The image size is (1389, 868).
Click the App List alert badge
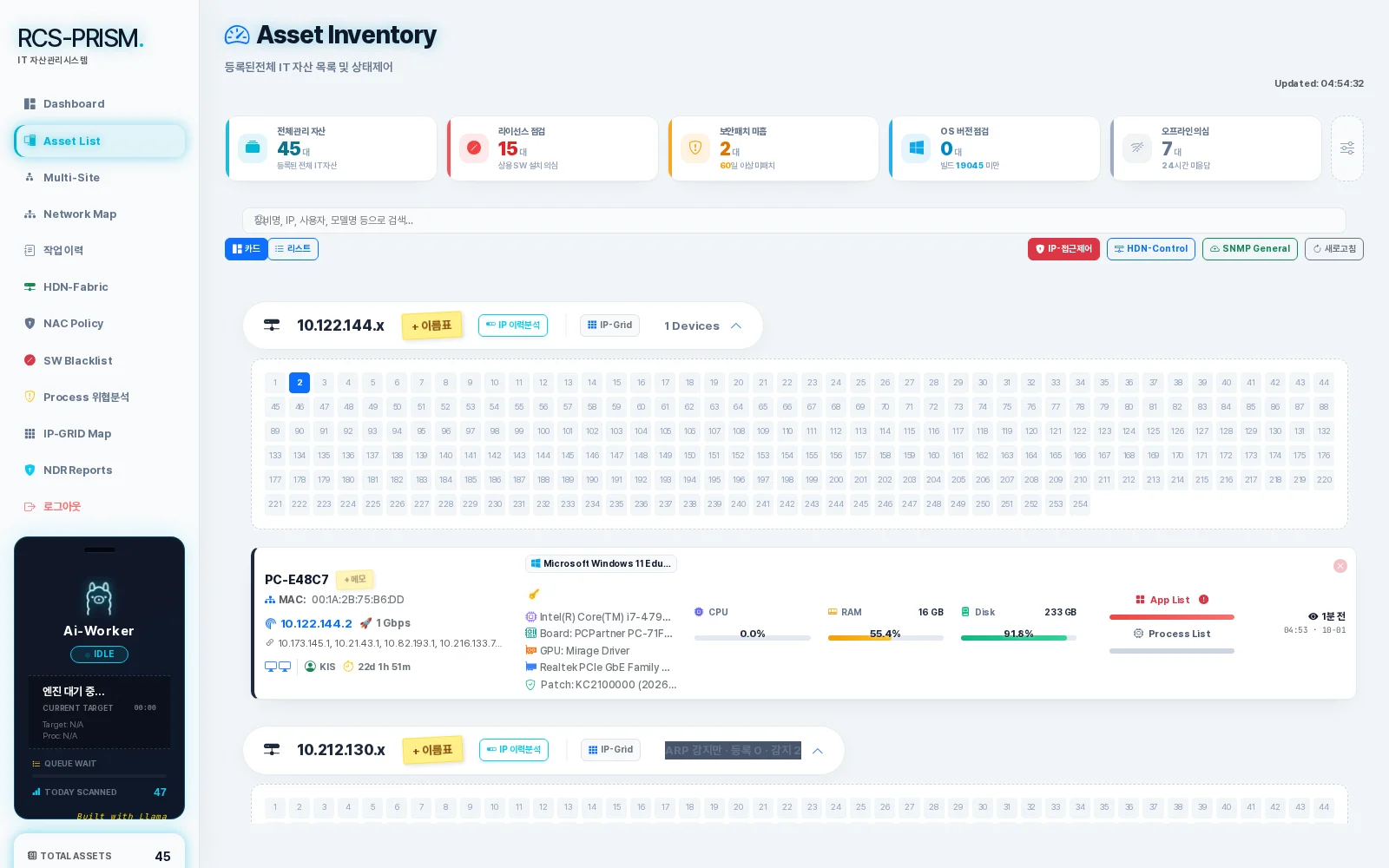tap(1204, 600)
